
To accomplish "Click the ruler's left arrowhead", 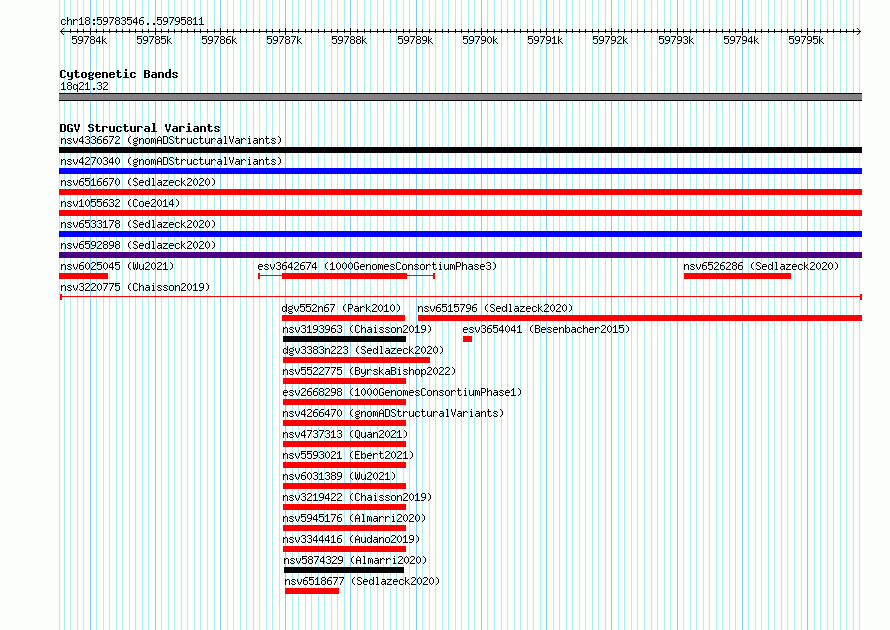I will (x=62, y=32).
